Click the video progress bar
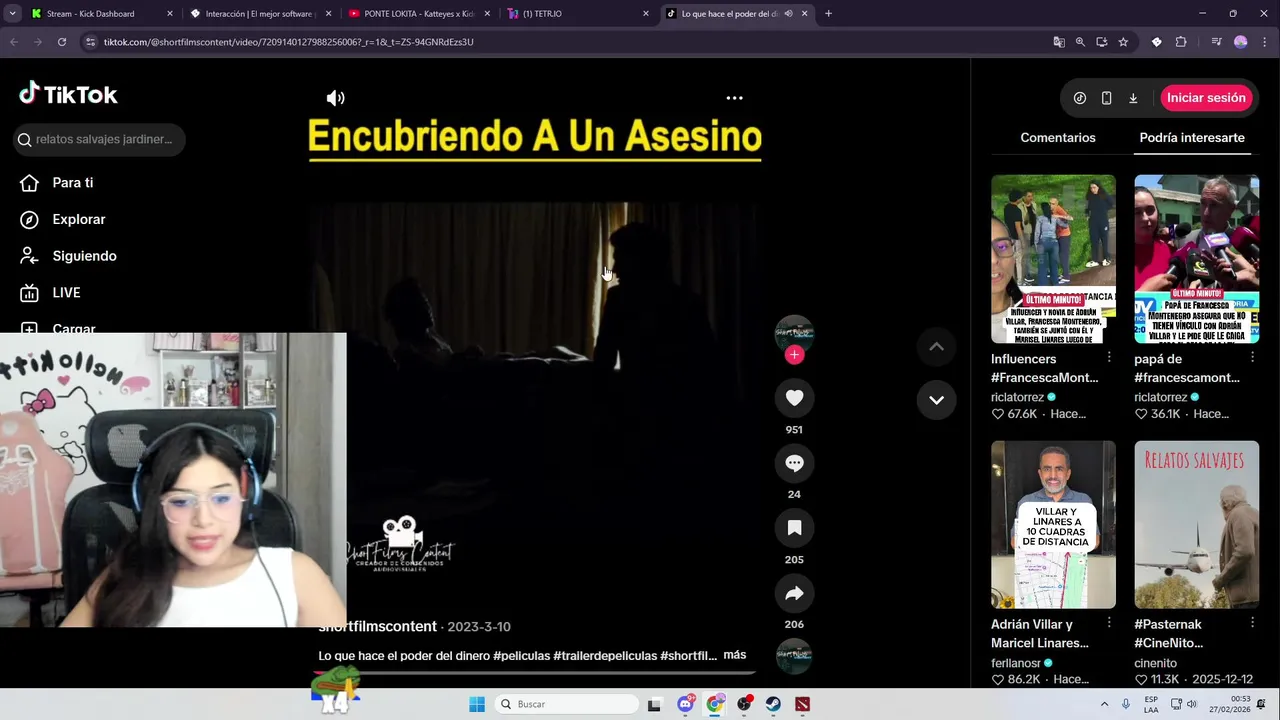Viewport: 1280px width, 720px height. click(537, 673)
